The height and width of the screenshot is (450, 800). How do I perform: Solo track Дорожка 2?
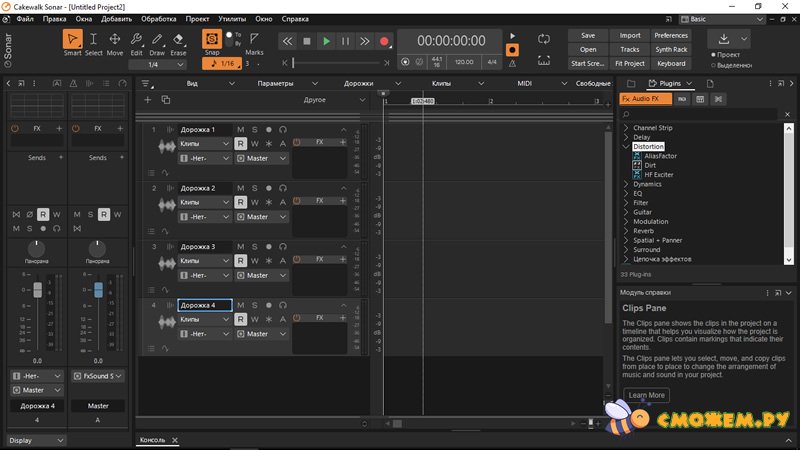tap(255, 188)
